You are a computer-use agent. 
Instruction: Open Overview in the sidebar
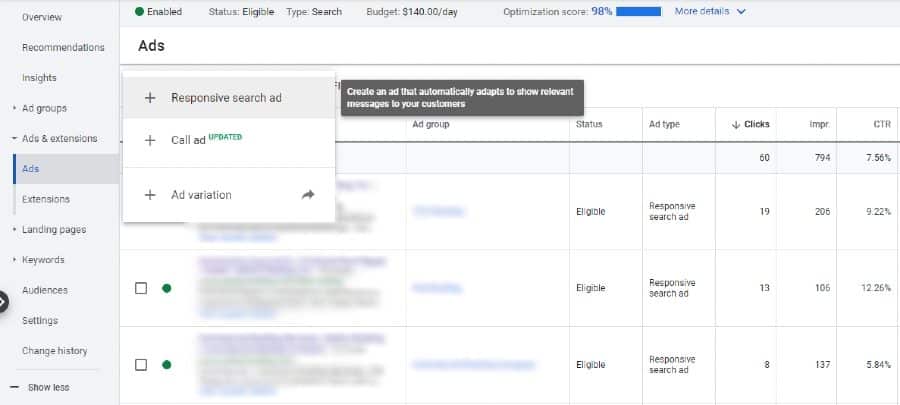[42, 17]
